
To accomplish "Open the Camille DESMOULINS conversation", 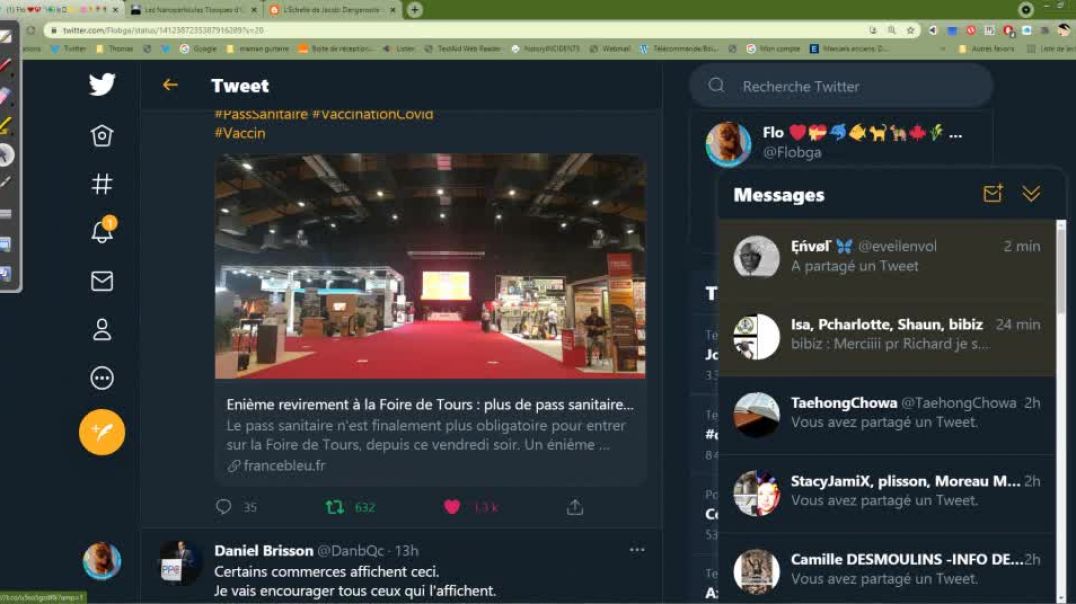I will tap(887, 570).
